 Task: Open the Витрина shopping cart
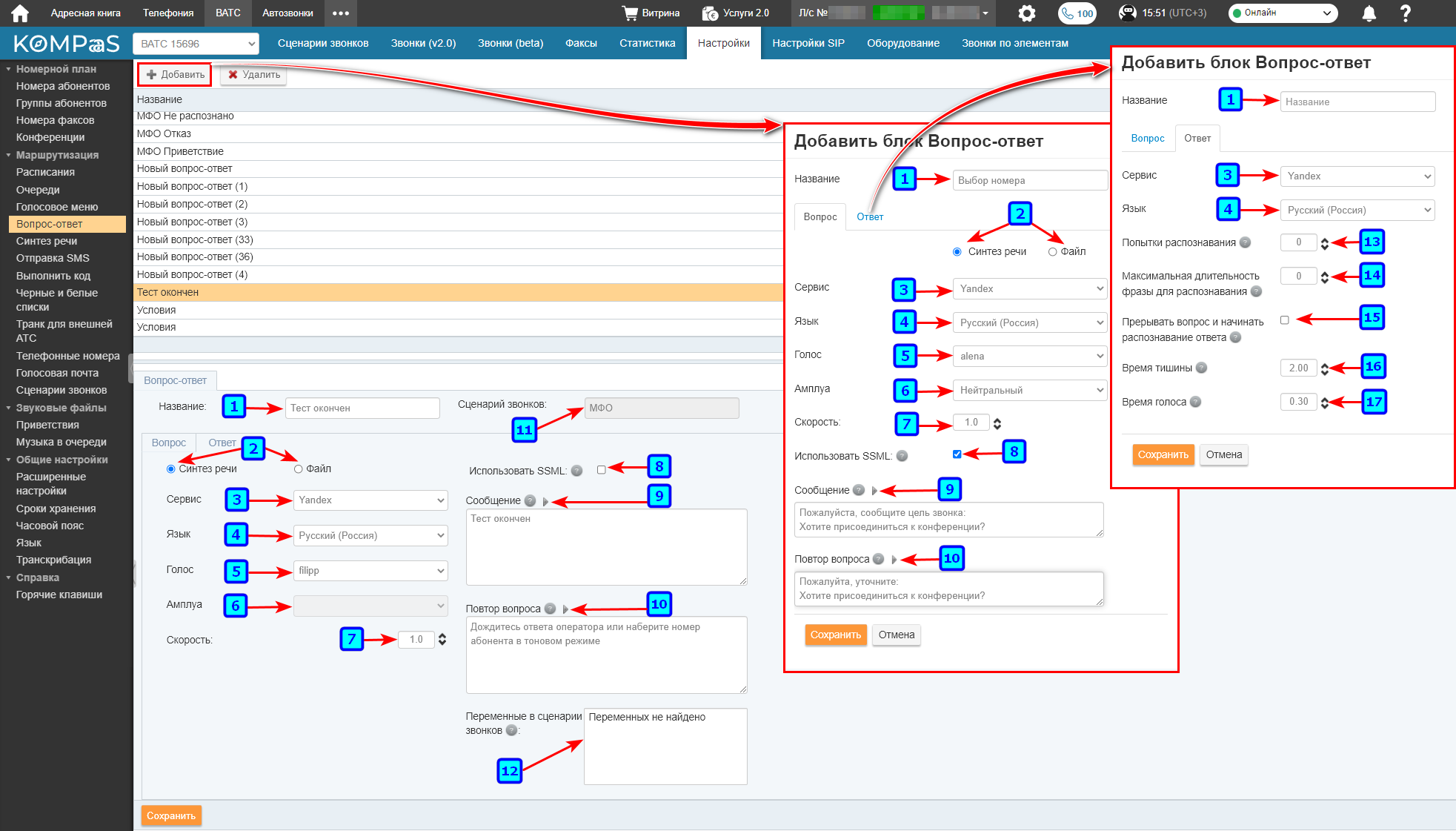click(x=651, y=13)
